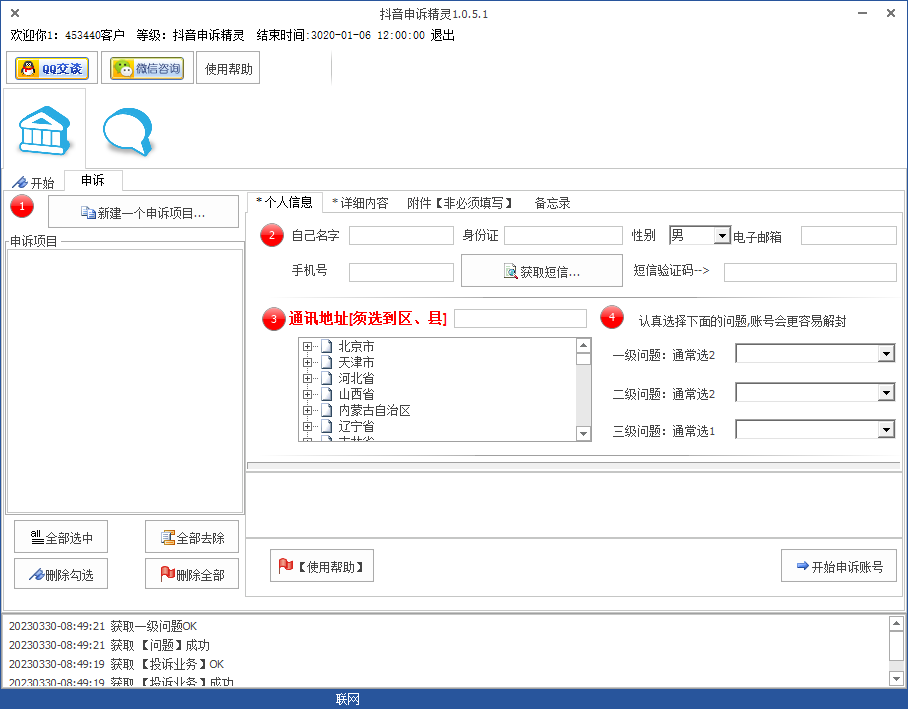908x709 pixels.
Task: Click 全部选中 button
Action: (61, 537)
